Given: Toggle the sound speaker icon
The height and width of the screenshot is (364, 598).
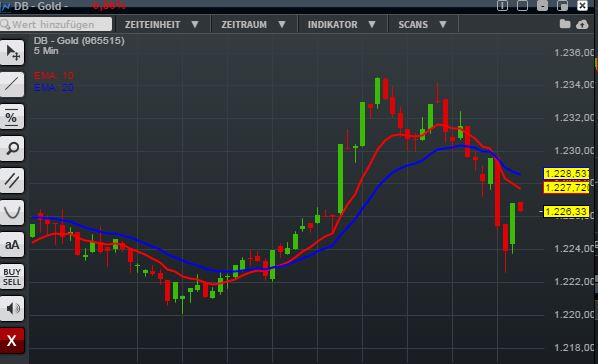Looking at the screenshot, I should [12, 308].
